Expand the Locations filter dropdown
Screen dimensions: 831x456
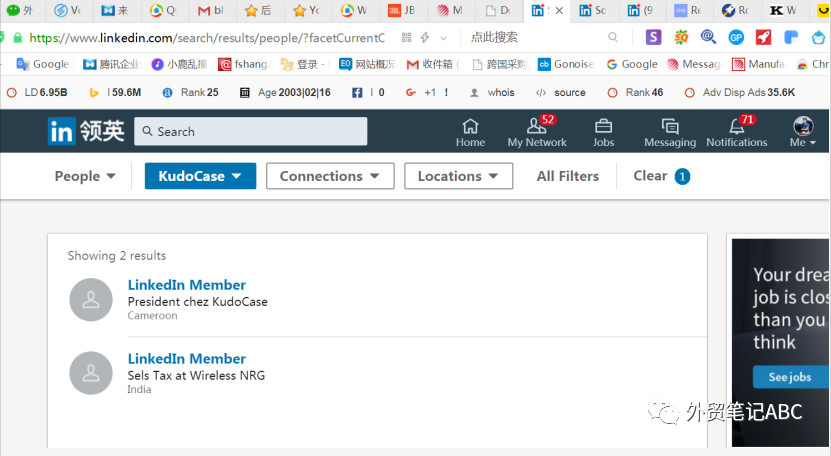(x=458, y=176)
